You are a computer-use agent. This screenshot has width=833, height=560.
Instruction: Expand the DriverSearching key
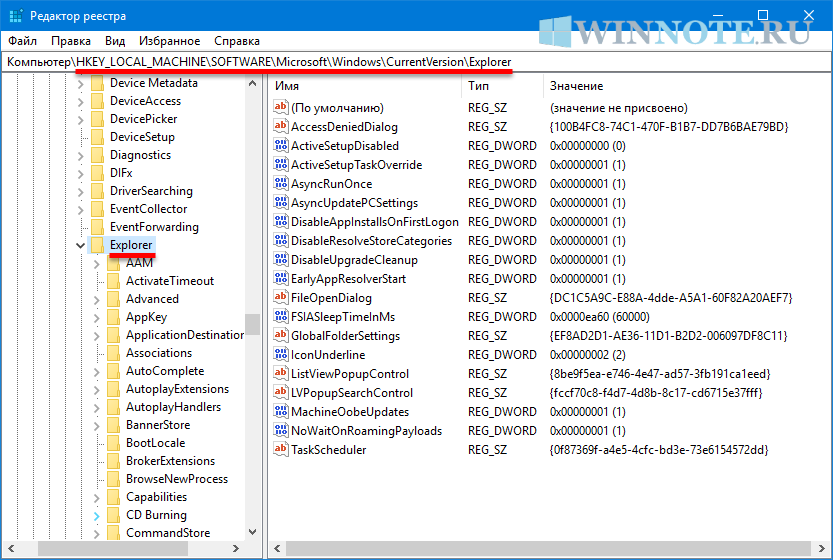80,192
